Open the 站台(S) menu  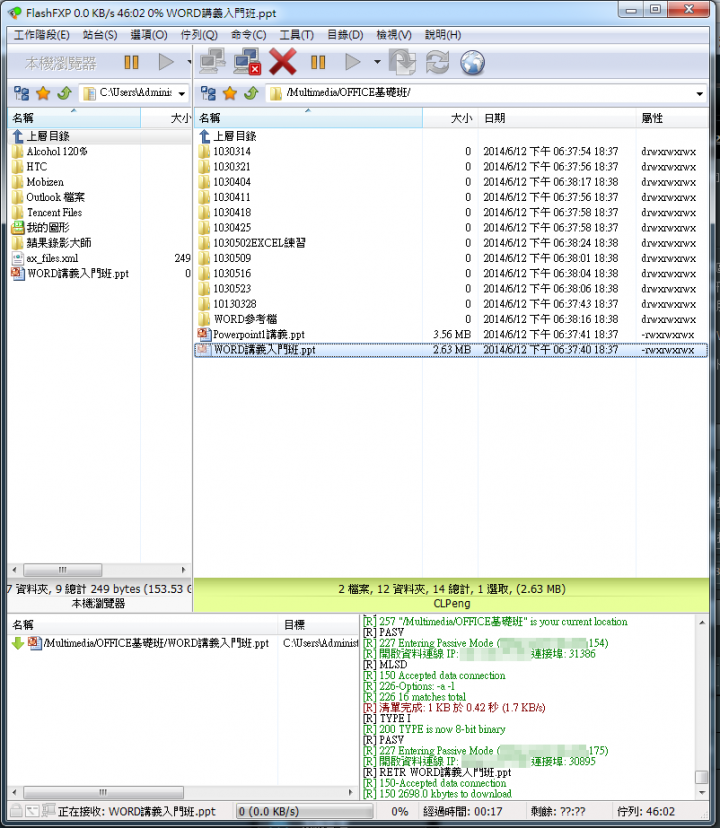tap(100, 35)
